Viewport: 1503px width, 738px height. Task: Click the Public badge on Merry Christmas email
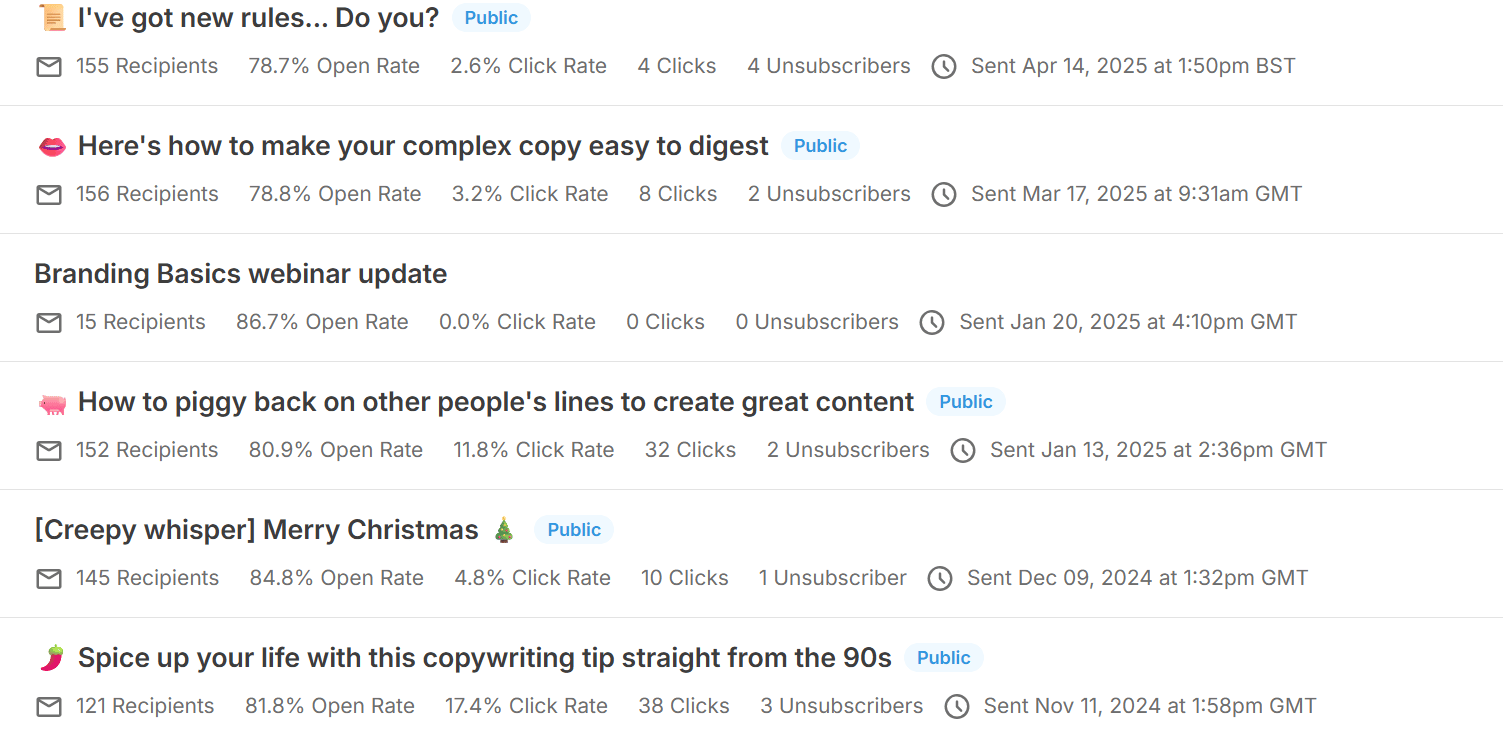(x=574, y=530)
